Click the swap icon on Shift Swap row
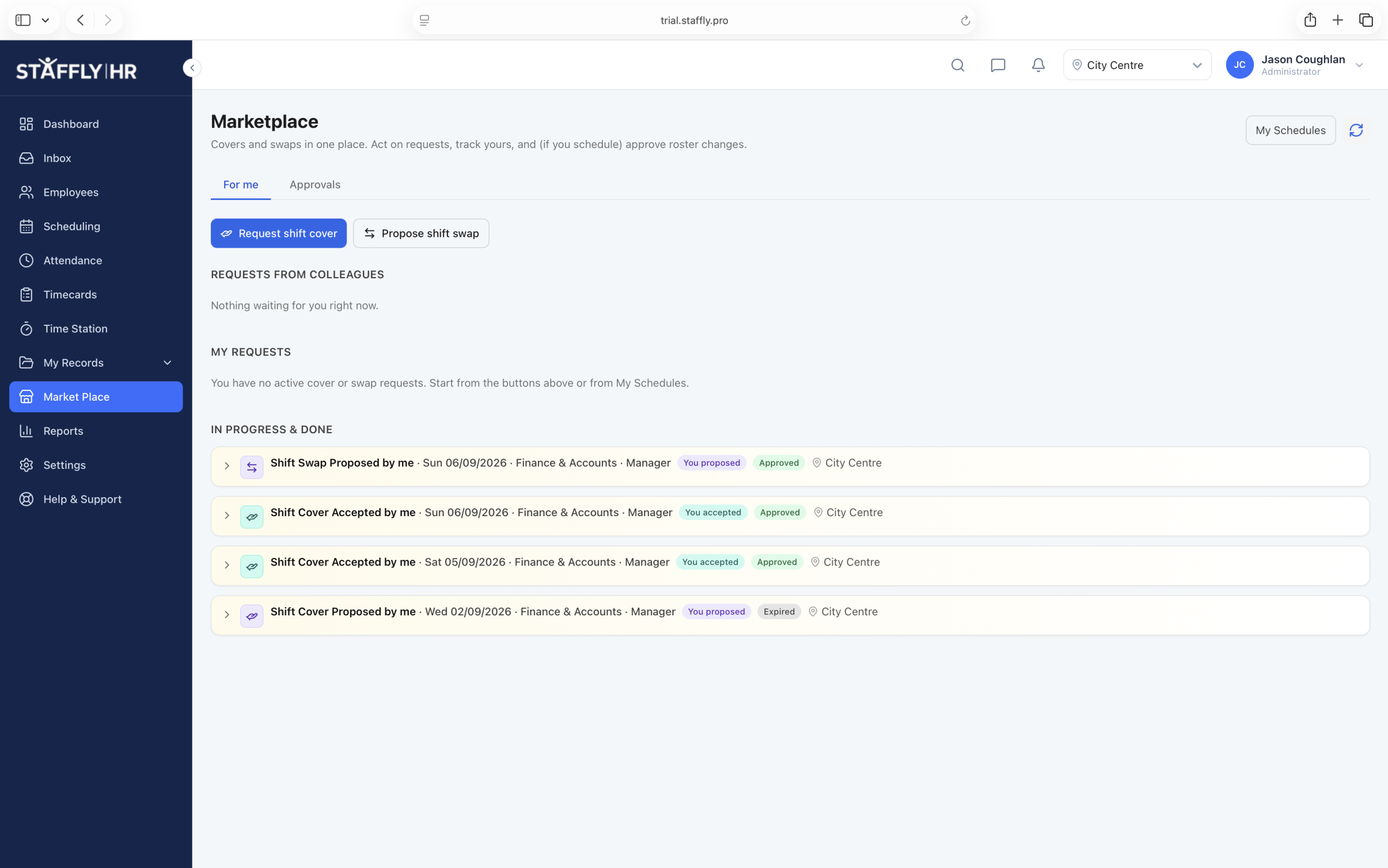Viewport: 1388px width, 868px height. pyautogui.click(x=252, y=467)
